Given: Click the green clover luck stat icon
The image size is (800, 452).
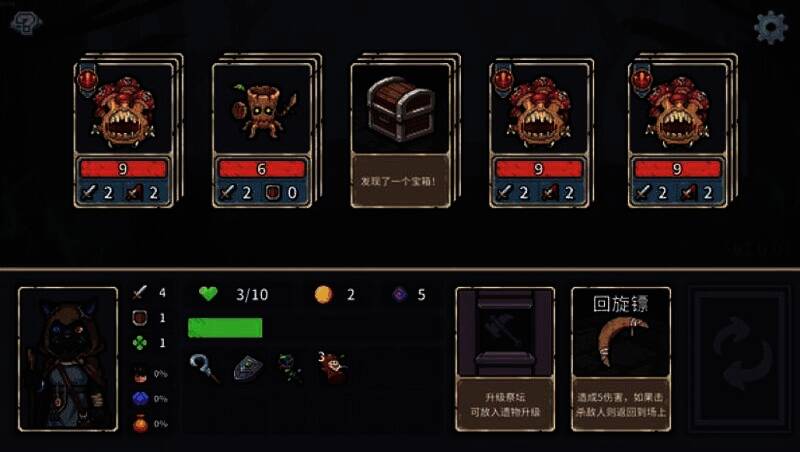Looking at the screenshot, I should [x=140, y=343].
